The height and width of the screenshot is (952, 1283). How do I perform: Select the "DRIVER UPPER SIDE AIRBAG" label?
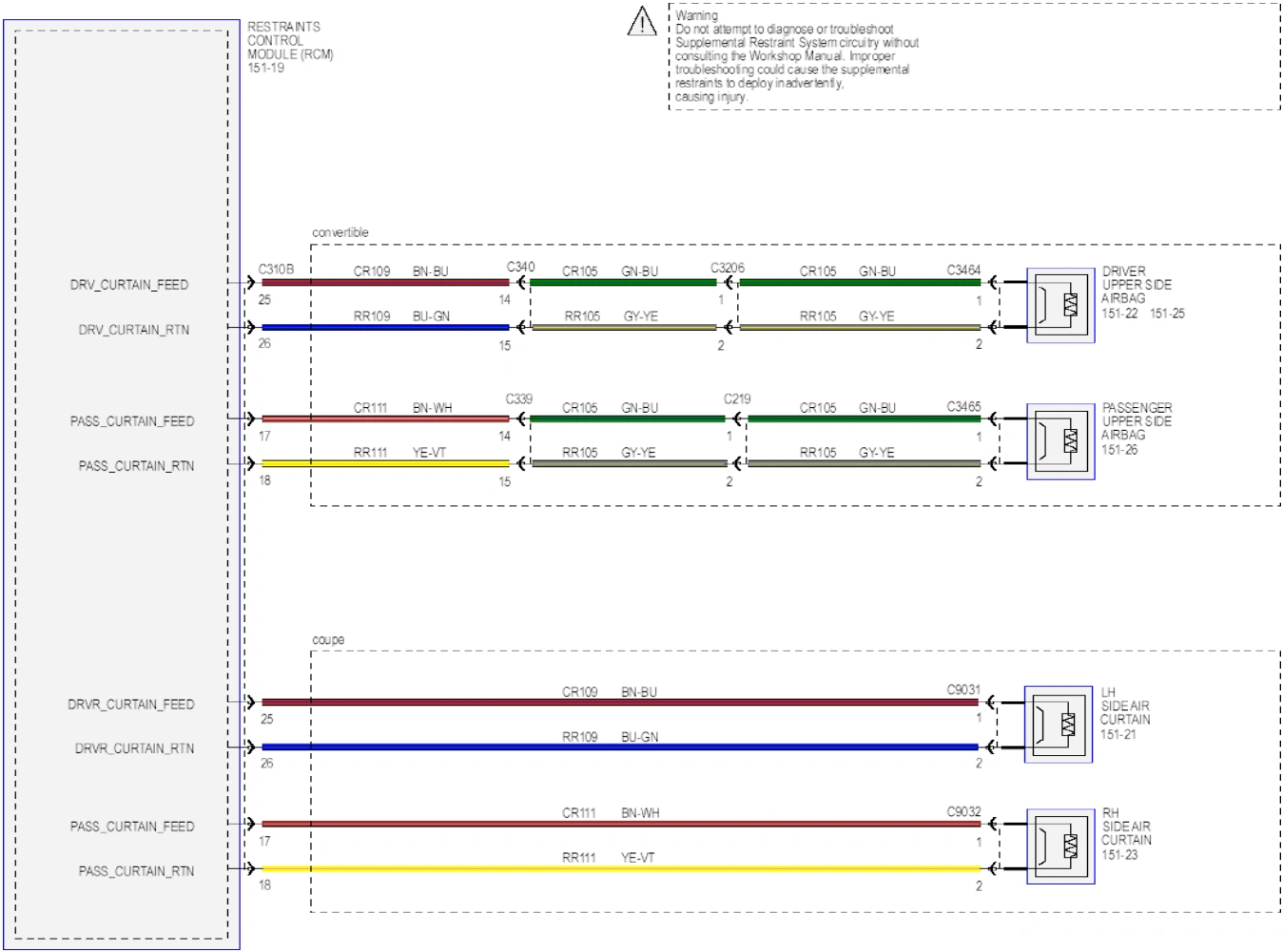[1137, 285]
